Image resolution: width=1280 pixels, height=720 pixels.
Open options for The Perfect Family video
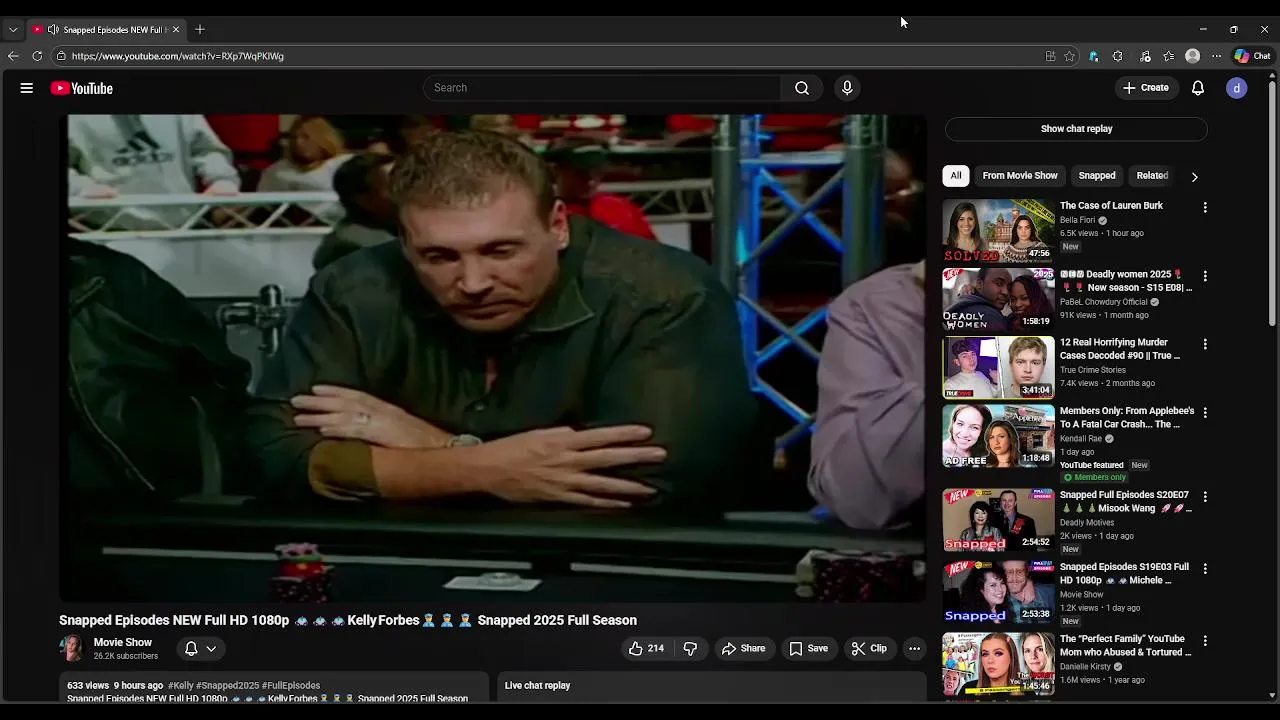click(1205, 640)
